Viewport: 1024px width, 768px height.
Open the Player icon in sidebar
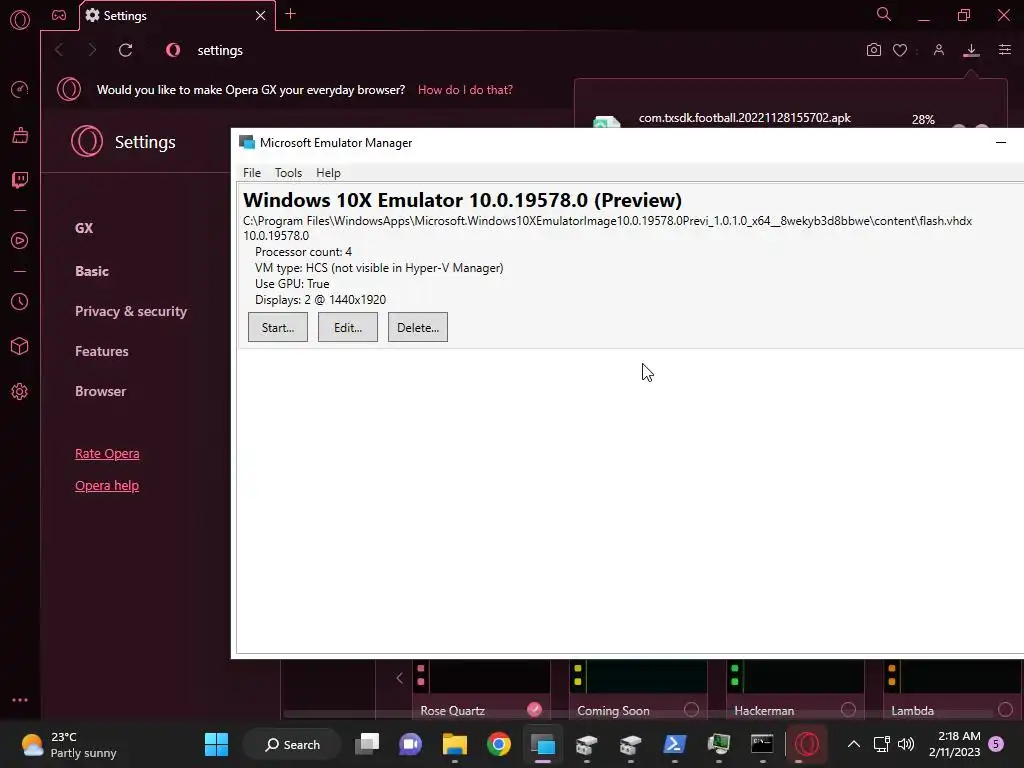pyautogui.click(x=20, y=240)
